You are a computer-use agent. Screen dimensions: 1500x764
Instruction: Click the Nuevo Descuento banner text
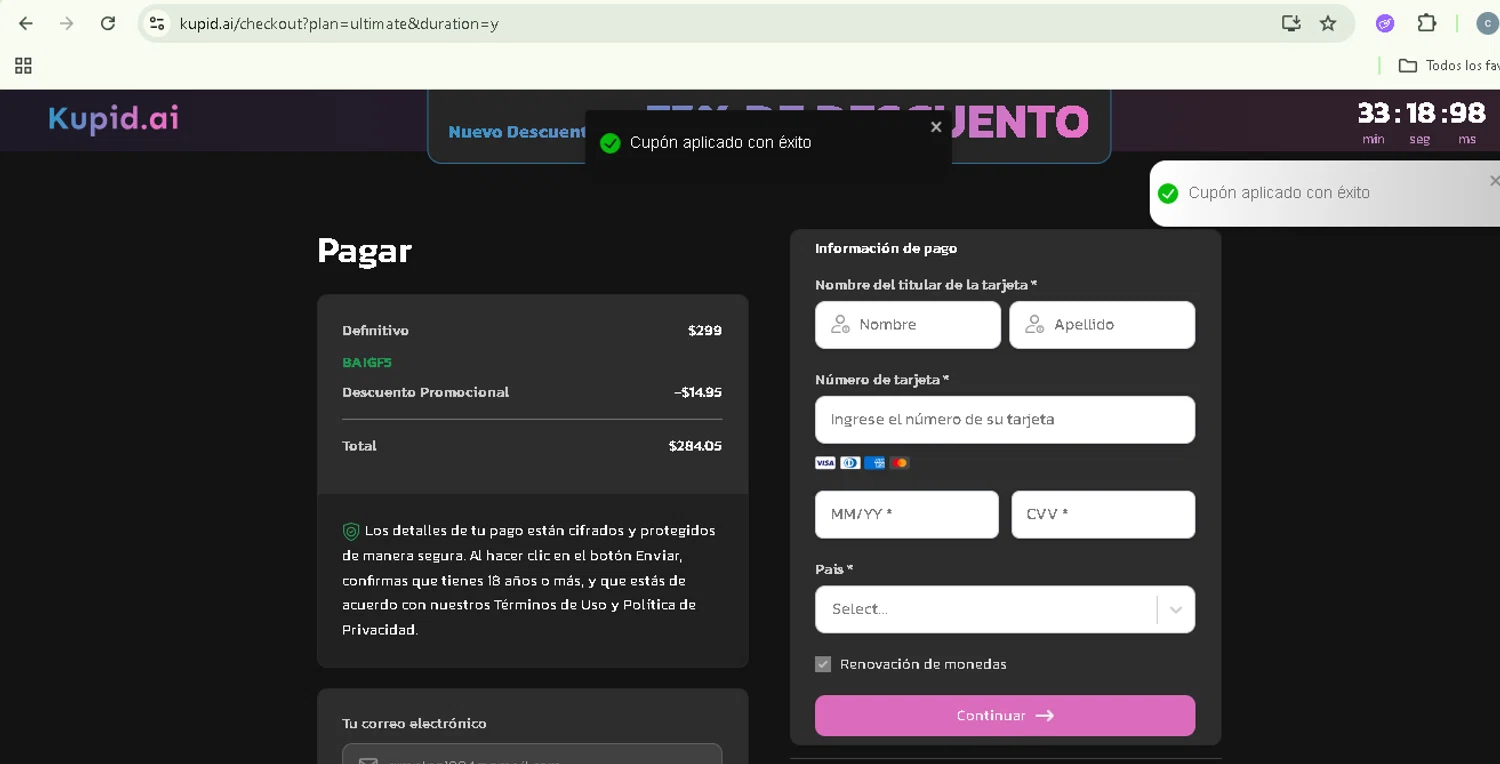tap(517, 132)
